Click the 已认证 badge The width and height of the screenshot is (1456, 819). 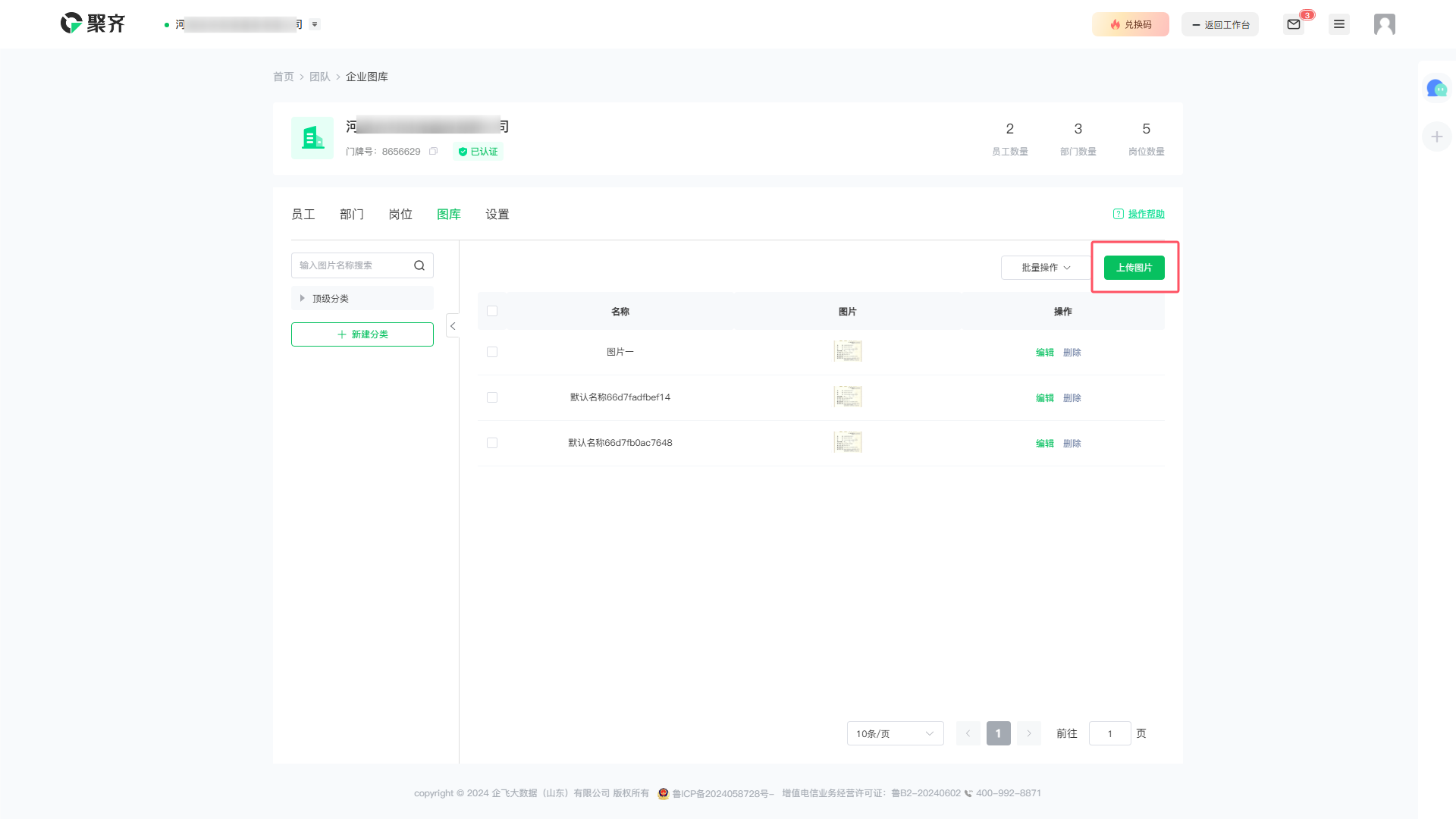[479, 152]
